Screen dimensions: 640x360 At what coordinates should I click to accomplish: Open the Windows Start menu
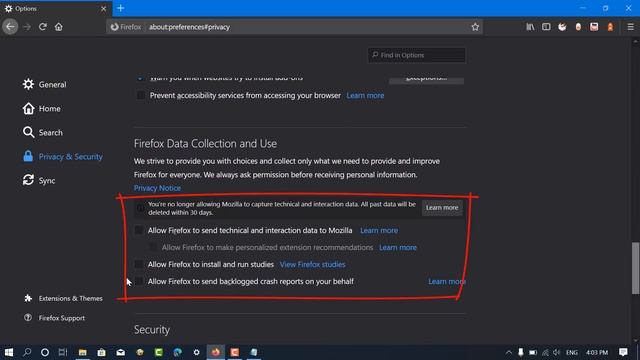coord(9,352)
